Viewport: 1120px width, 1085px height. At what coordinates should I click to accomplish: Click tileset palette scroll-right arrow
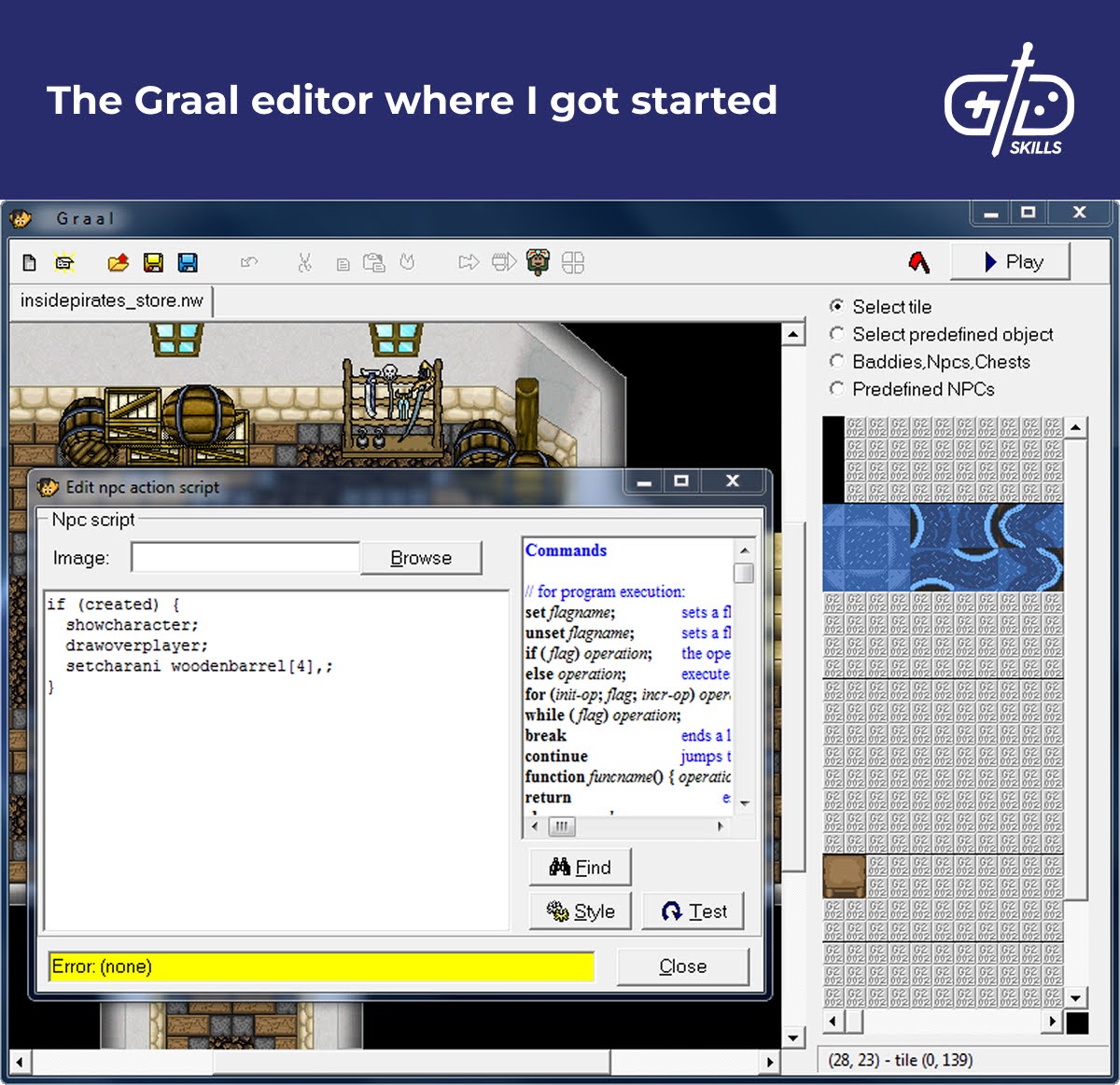pyautogui.click(x=1053, y=1022)
